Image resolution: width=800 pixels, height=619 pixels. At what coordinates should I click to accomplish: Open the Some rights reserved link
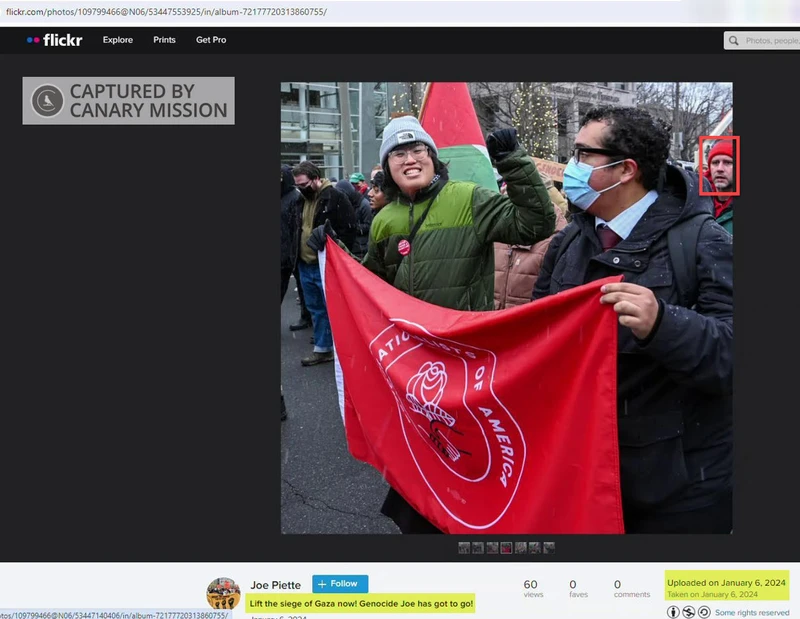click(x=752, y=612)
